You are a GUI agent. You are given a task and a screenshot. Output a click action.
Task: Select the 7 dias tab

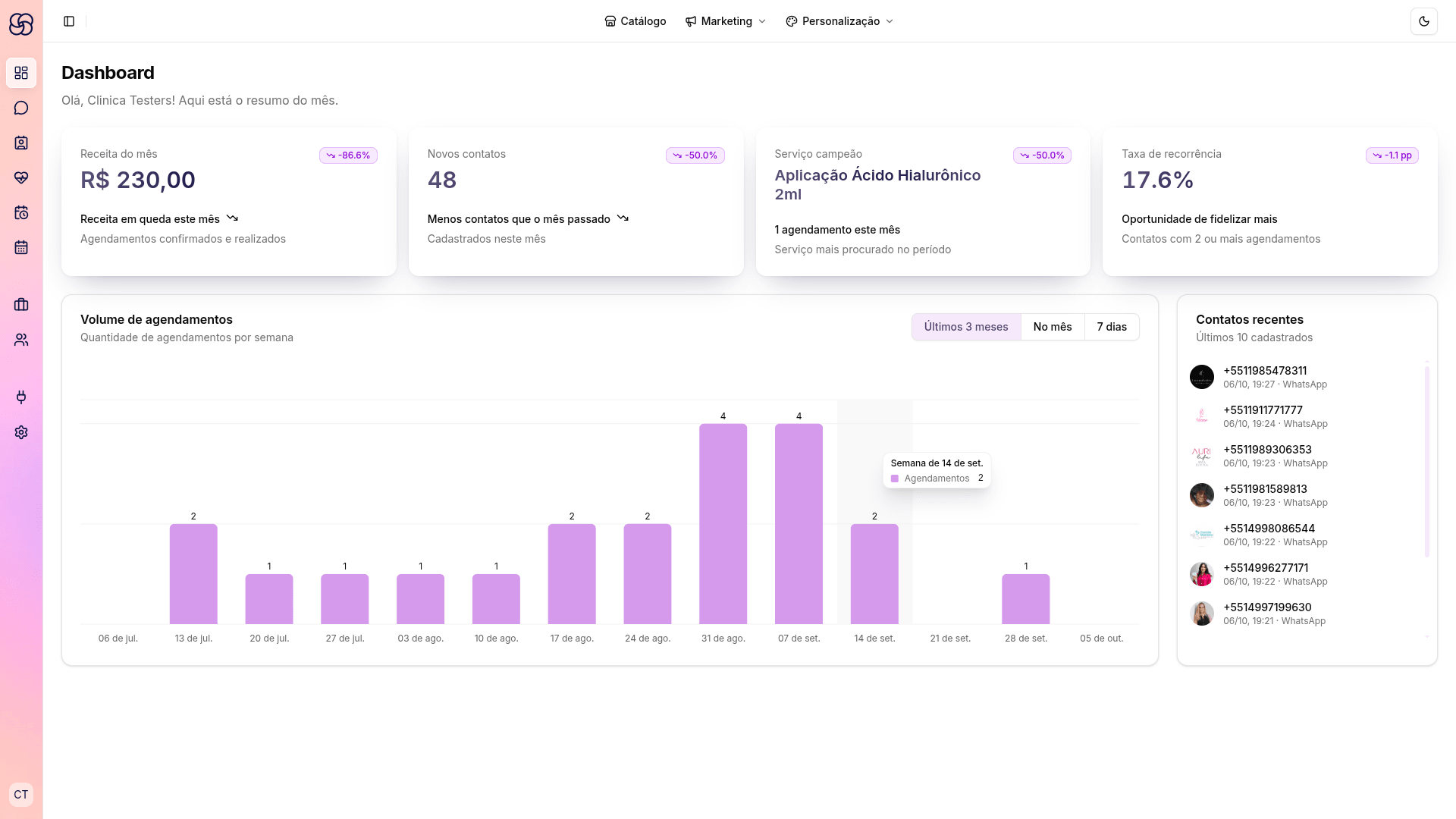click(1112, 327)
